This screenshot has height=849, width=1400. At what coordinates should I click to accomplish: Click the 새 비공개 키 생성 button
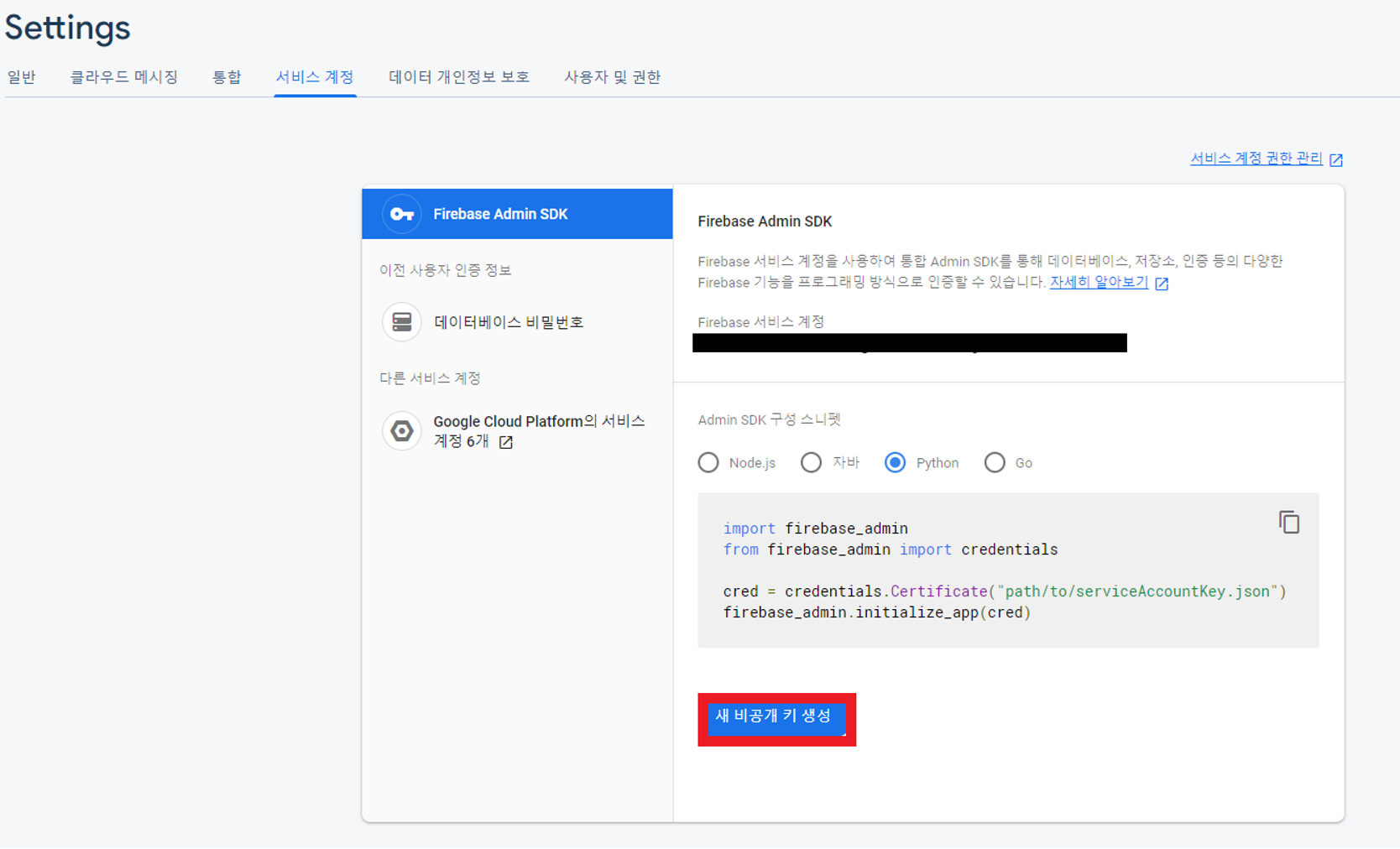pos(776,719)
